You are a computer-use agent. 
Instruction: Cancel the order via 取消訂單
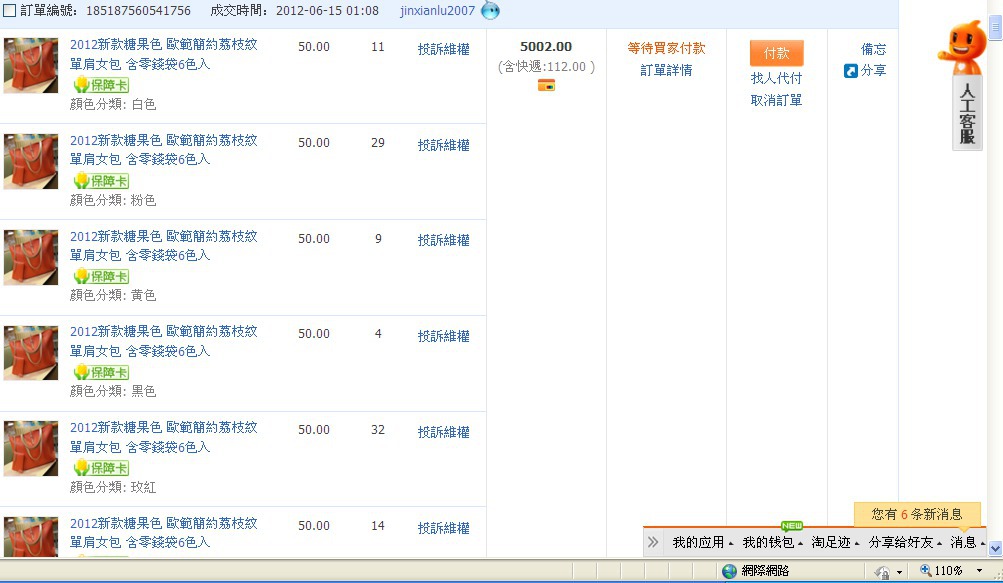777,100
